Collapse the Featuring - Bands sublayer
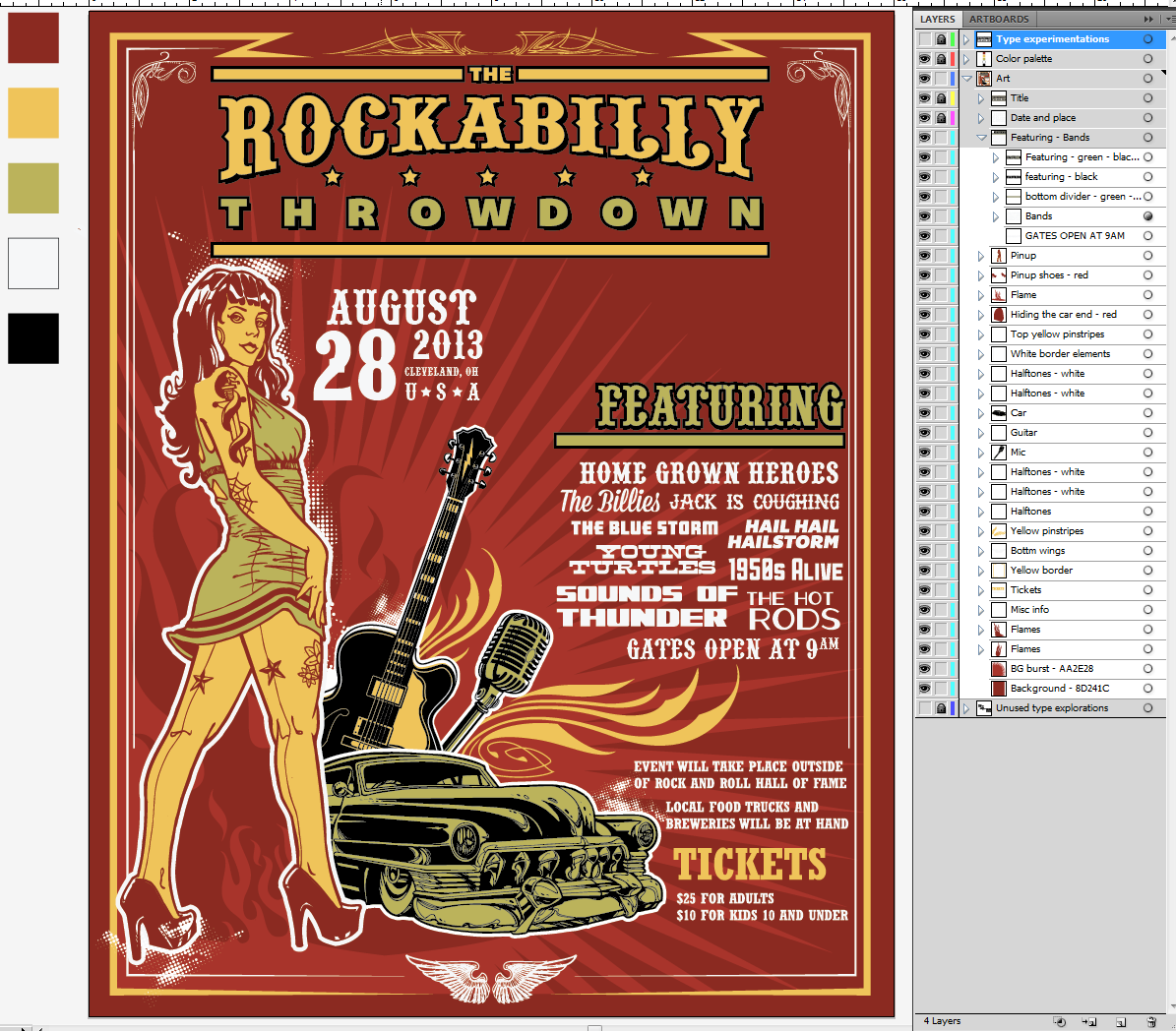Viewport: 1176px width, 1031px height. 981,137
